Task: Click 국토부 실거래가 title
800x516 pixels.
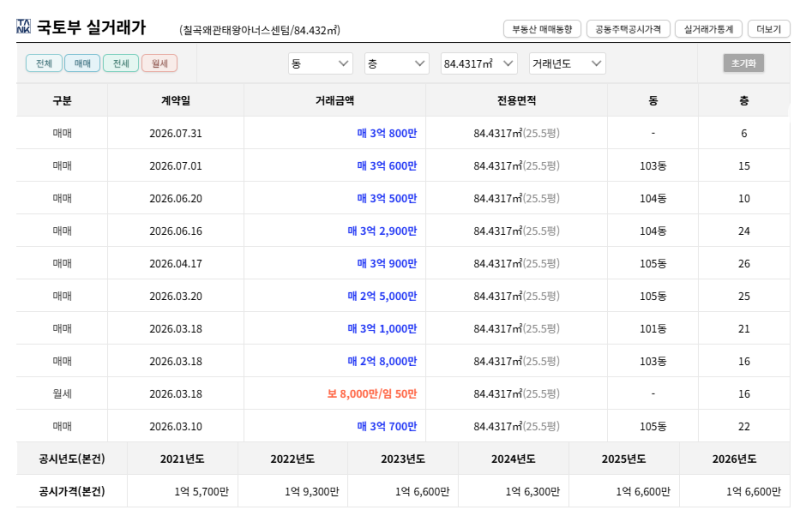Action: [x=91, y=27]
